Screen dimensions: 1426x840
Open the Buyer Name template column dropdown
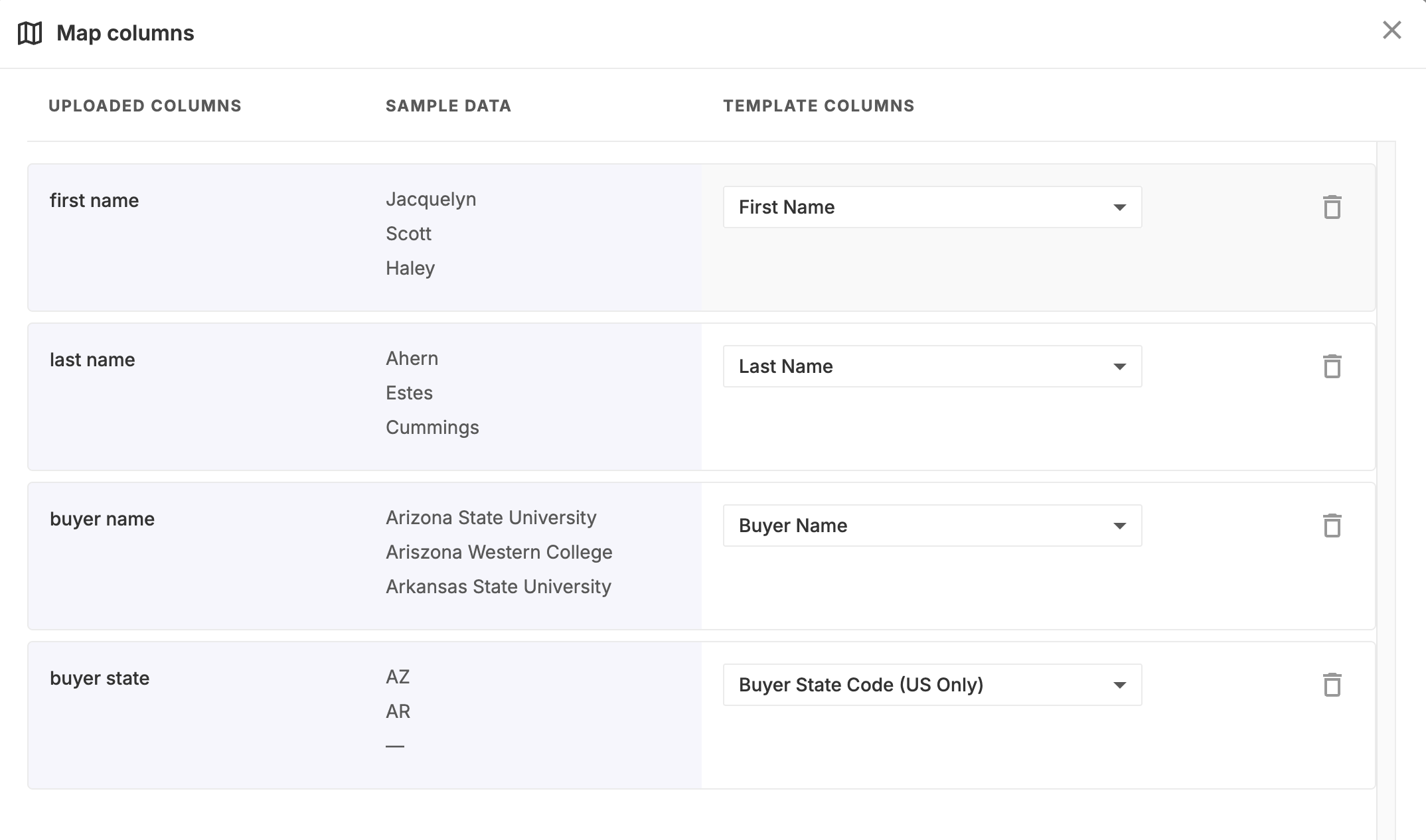[931, 525]
